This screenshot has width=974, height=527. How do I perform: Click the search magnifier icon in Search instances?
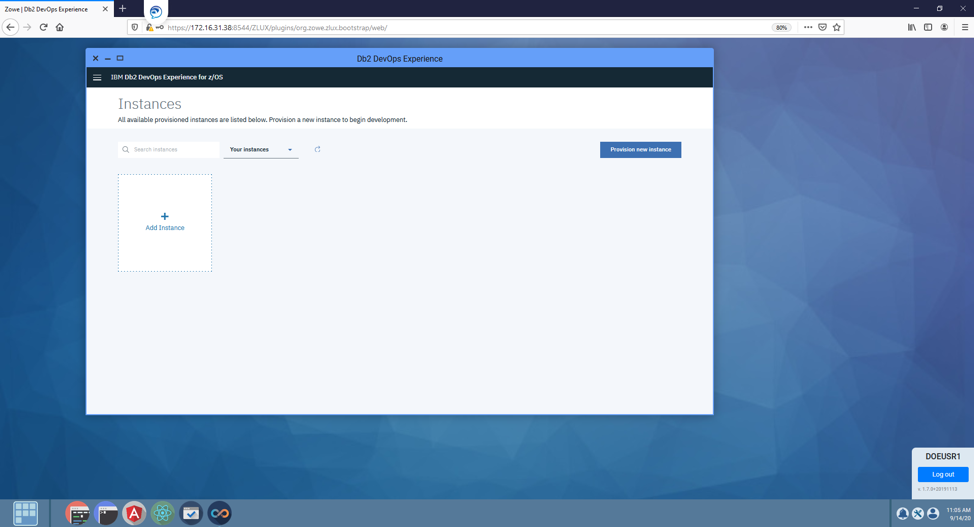[125, 149]
